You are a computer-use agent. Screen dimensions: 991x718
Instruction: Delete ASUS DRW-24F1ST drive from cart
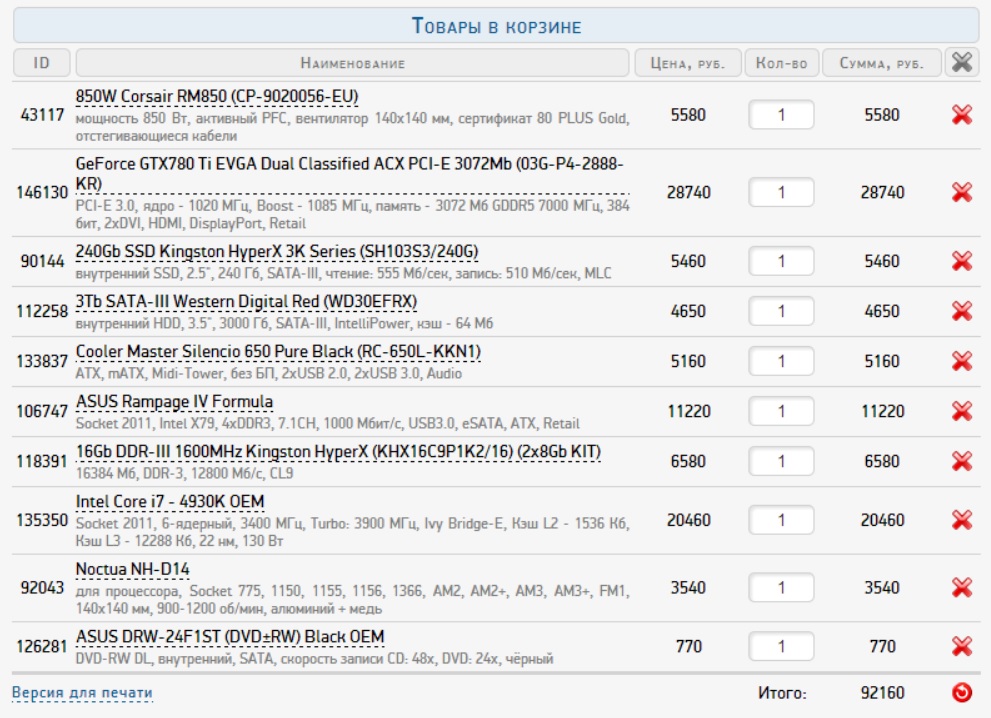[961, 646]
